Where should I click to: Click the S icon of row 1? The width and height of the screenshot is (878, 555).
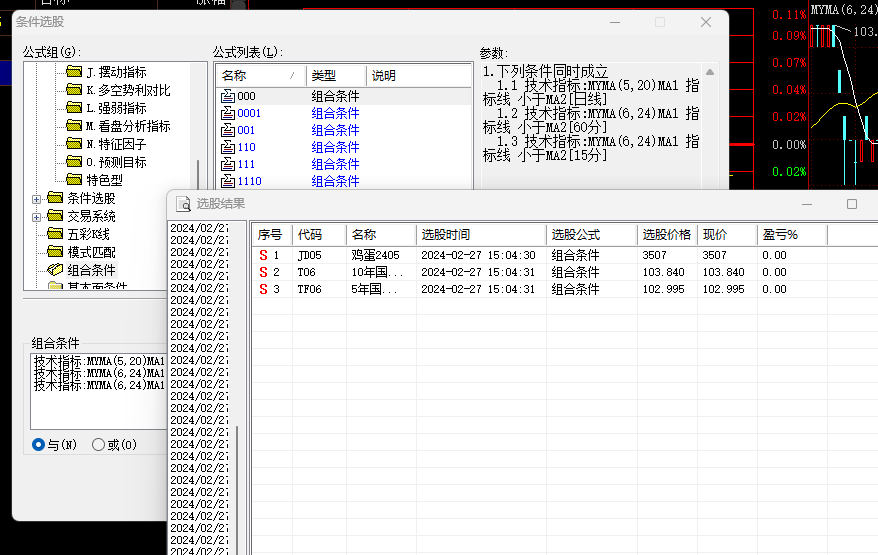click(x=263, y=255)
